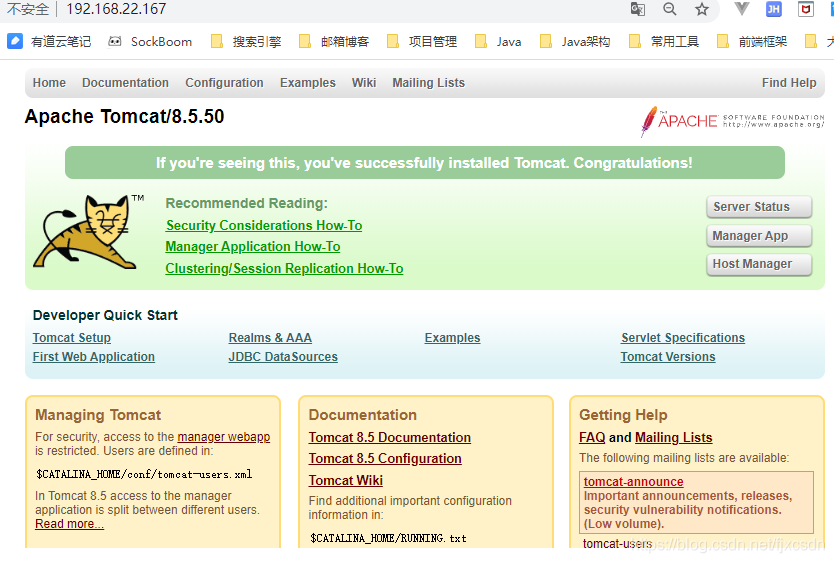Open the 前端框架 bookmark folder
The width and height of the screenshot is (834, 563).
(752, 42)
